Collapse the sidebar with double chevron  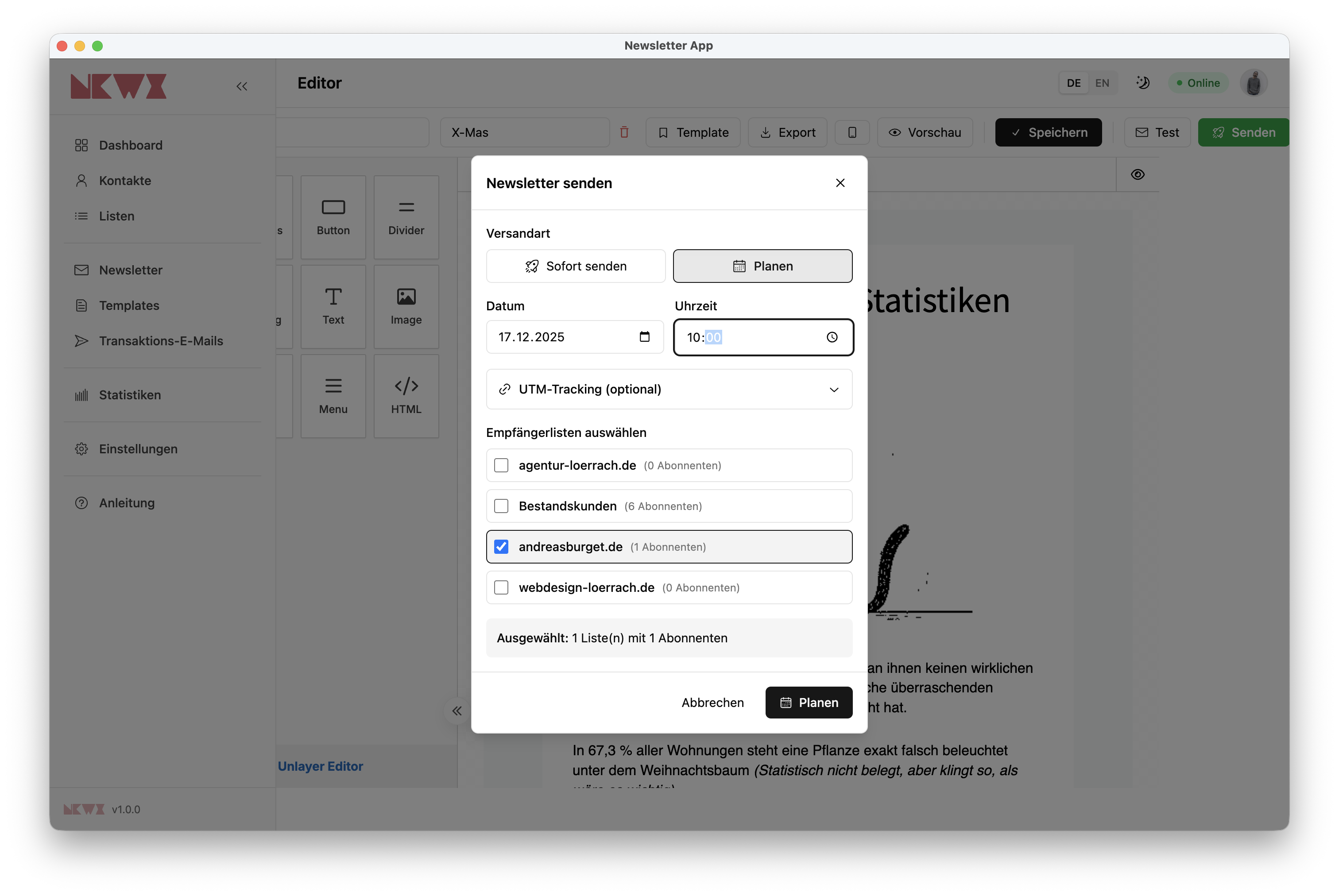[242, 86]
